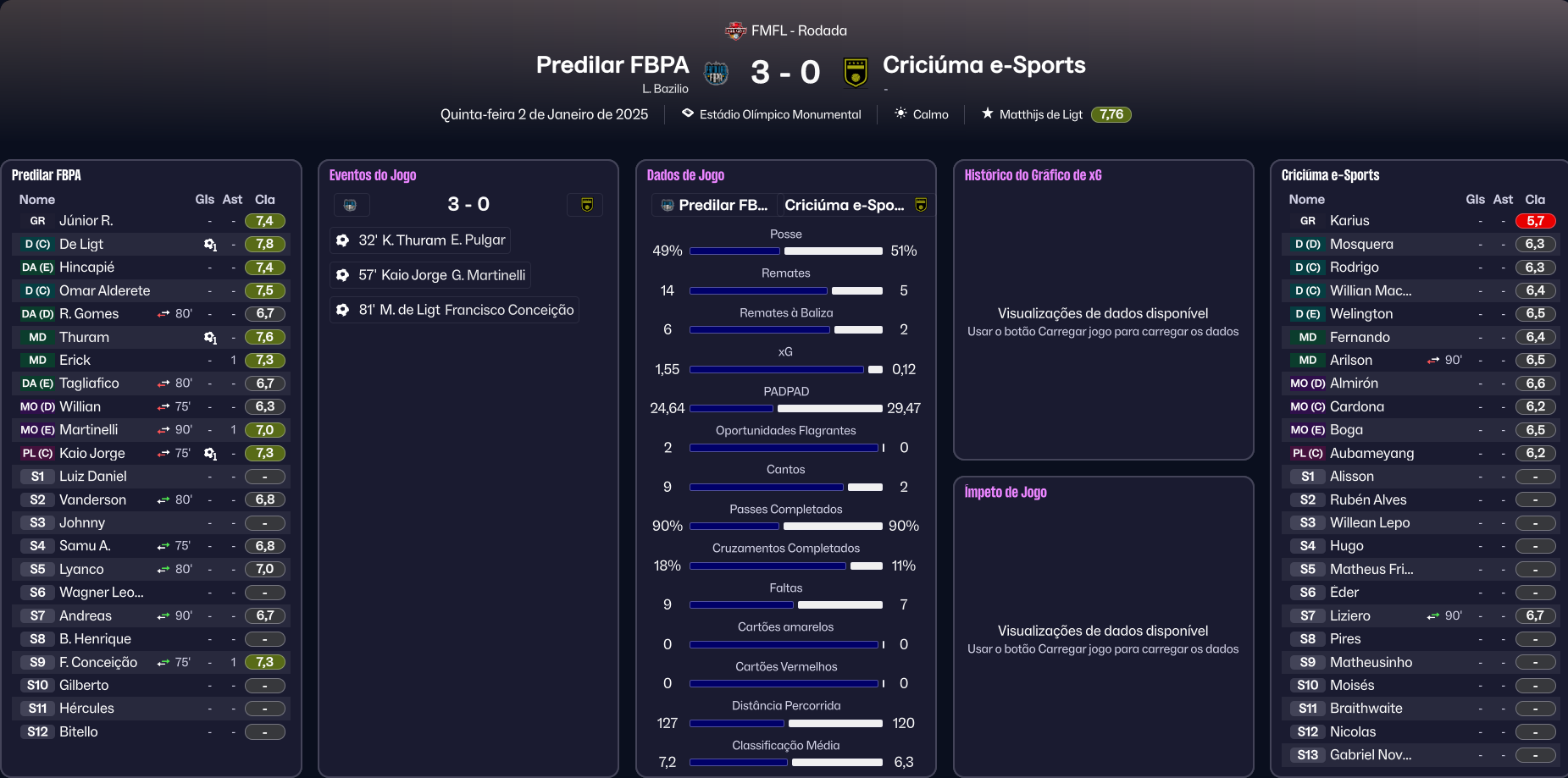The image size is (1568, 778).
Task: Select Aubameyang in Criciúma lineup
Action: pyautogui.click(x=1371, y=454)
